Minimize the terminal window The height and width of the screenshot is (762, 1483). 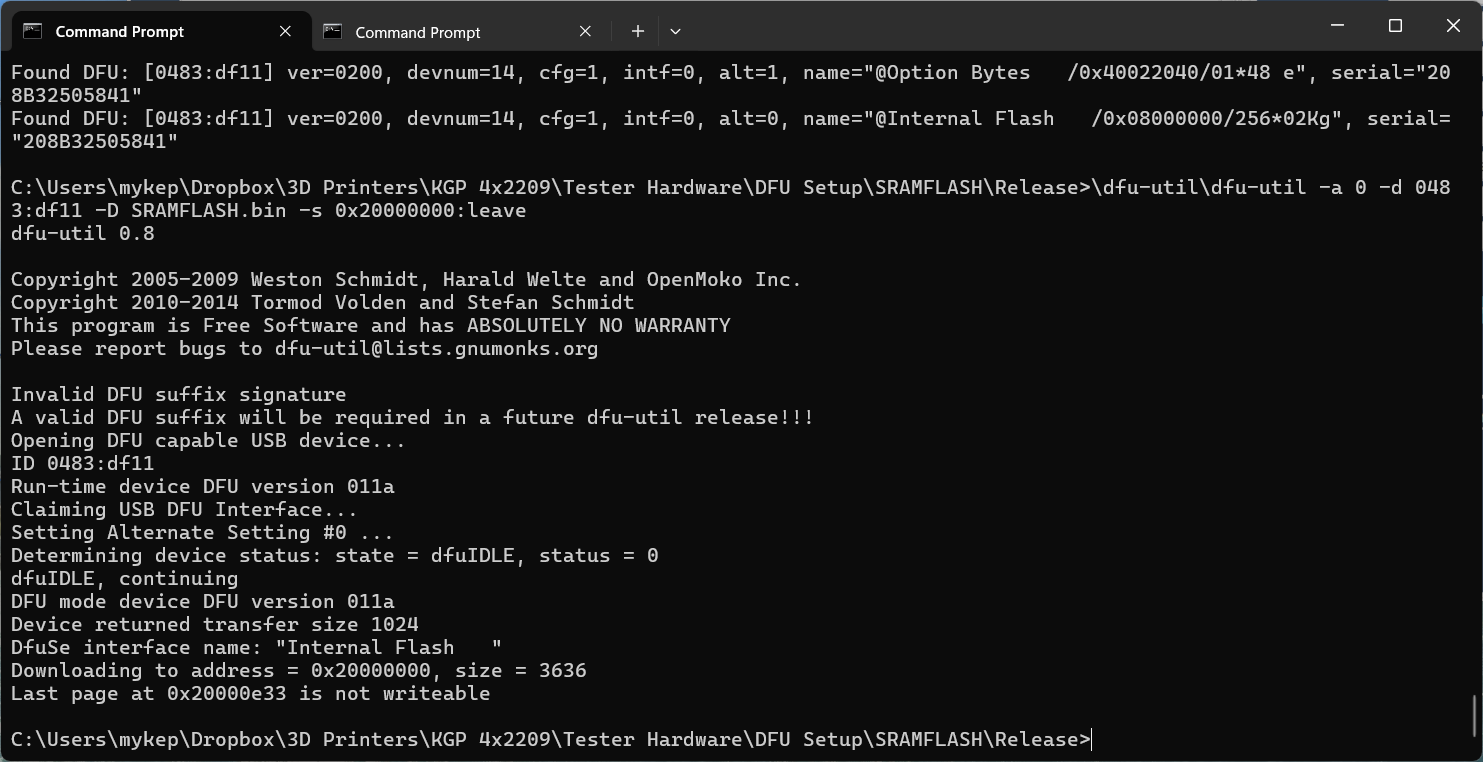(x=1337, y=26)
